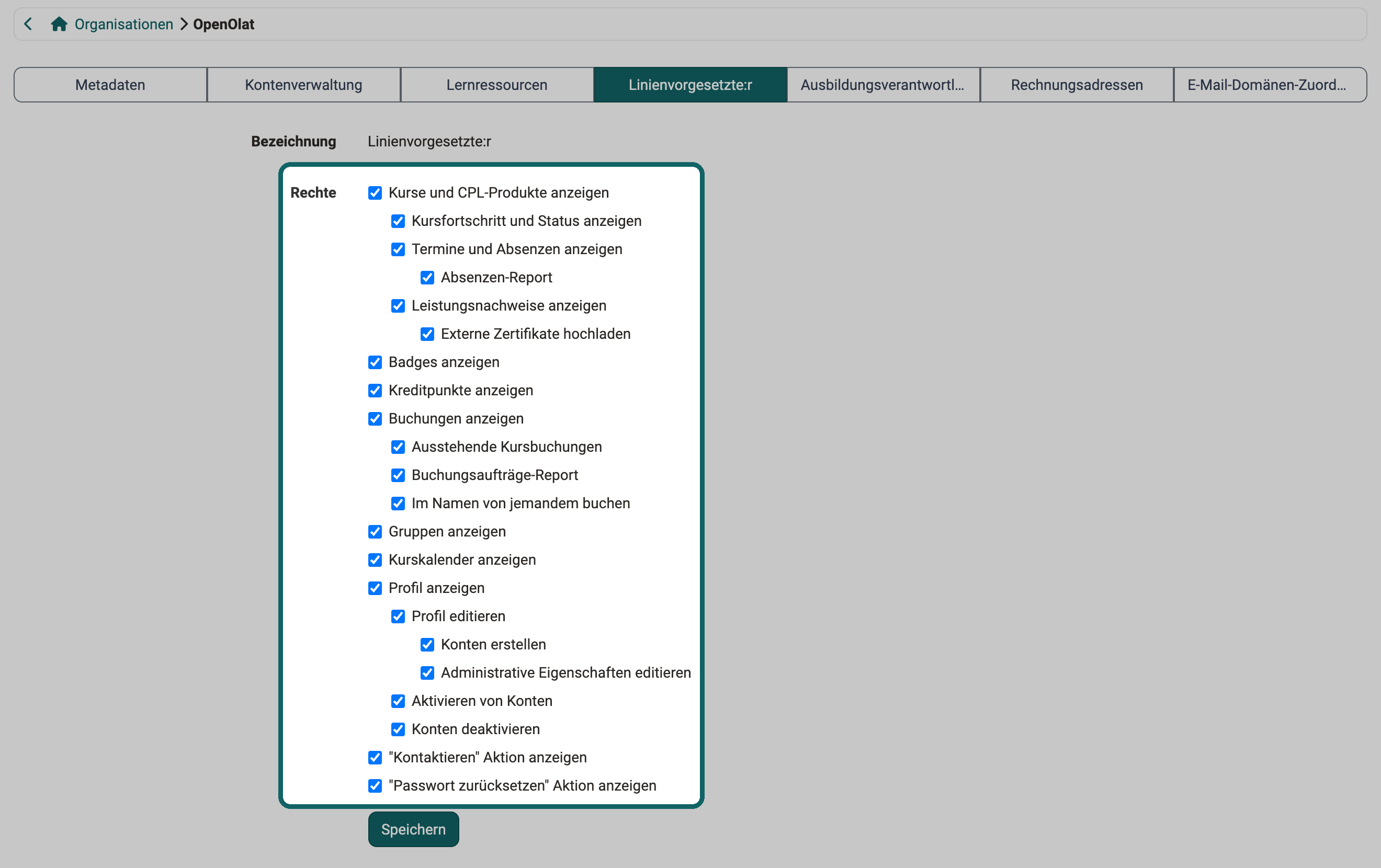Uncheck Im Namen von jemandem buchen
Screen dimensions: 1381x868
click(398, 504)
